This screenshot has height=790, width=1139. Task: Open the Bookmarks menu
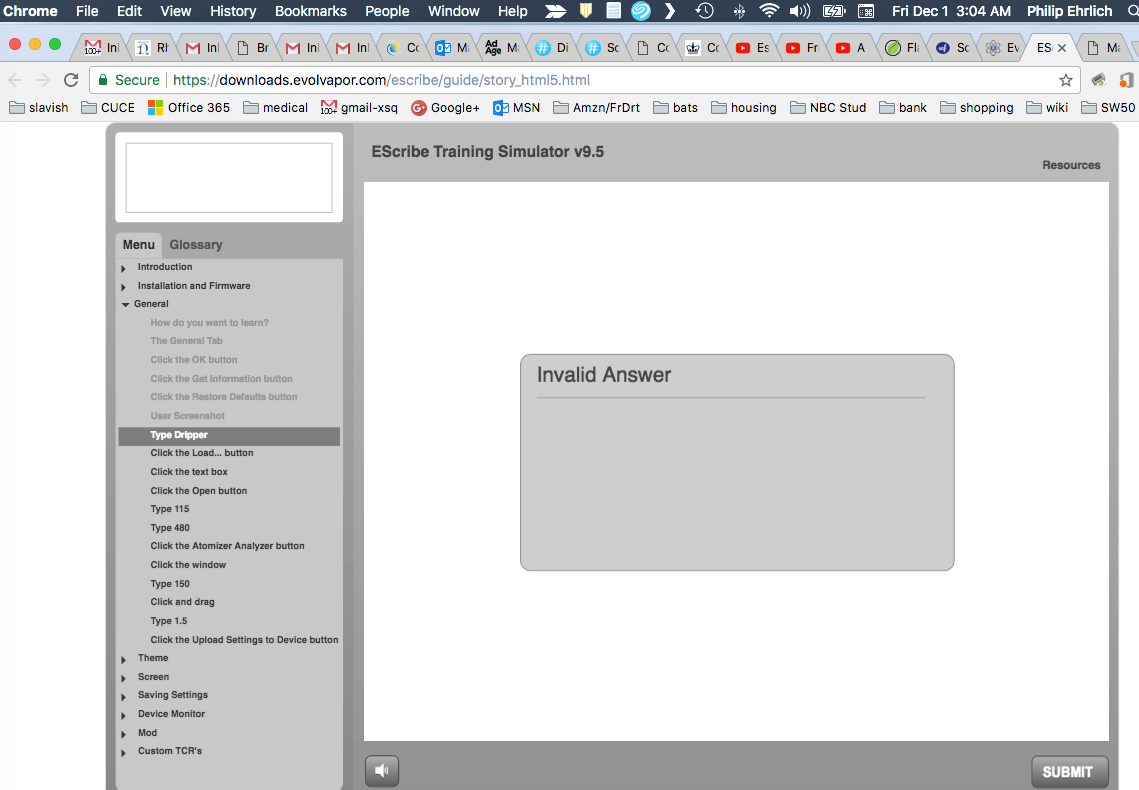(x=310, y=11)
